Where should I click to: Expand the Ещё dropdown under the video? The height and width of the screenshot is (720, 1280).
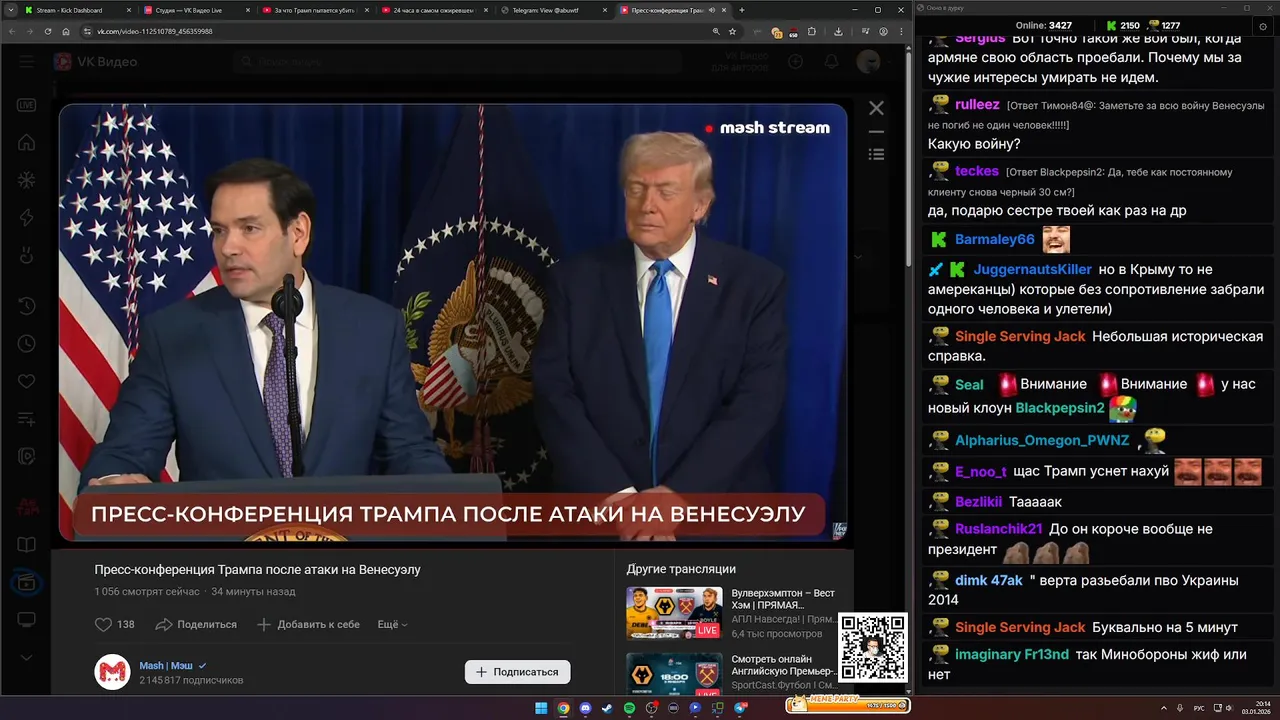click(392, 624)
